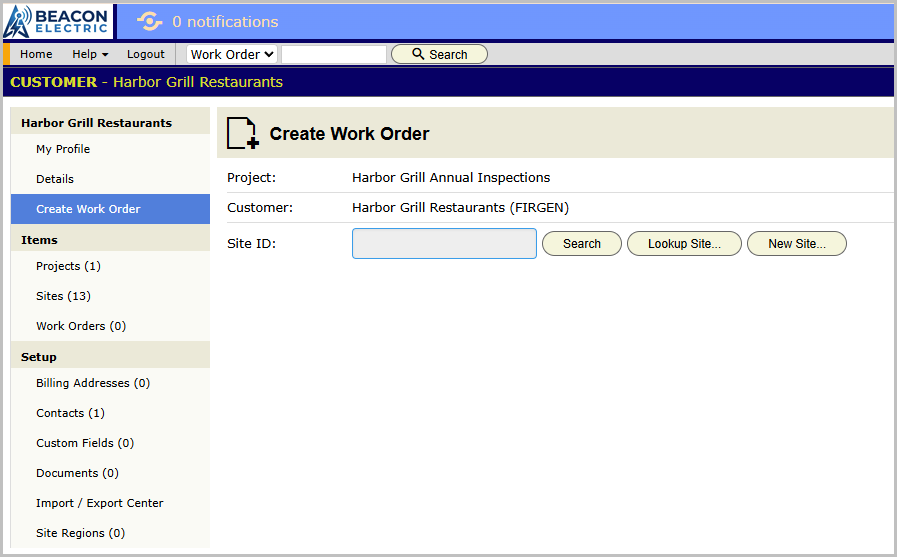Click the Harbor Grill Annual Inspections project value
Screen dimensions: 897x557
451,178
